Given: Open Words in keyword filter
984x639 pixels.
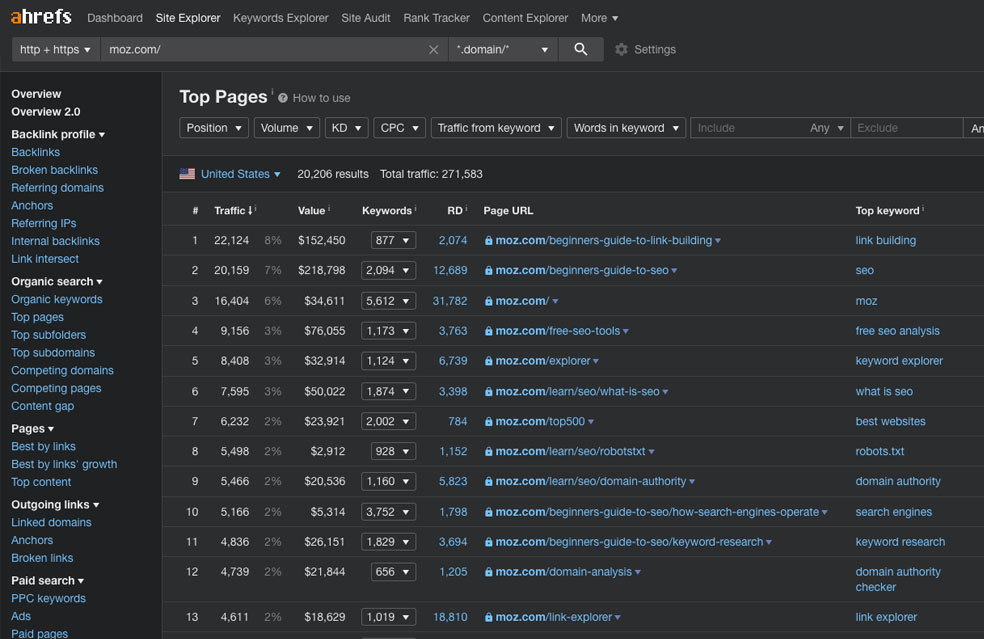Looking at the screenshot, I should click(x=626, y=128).
